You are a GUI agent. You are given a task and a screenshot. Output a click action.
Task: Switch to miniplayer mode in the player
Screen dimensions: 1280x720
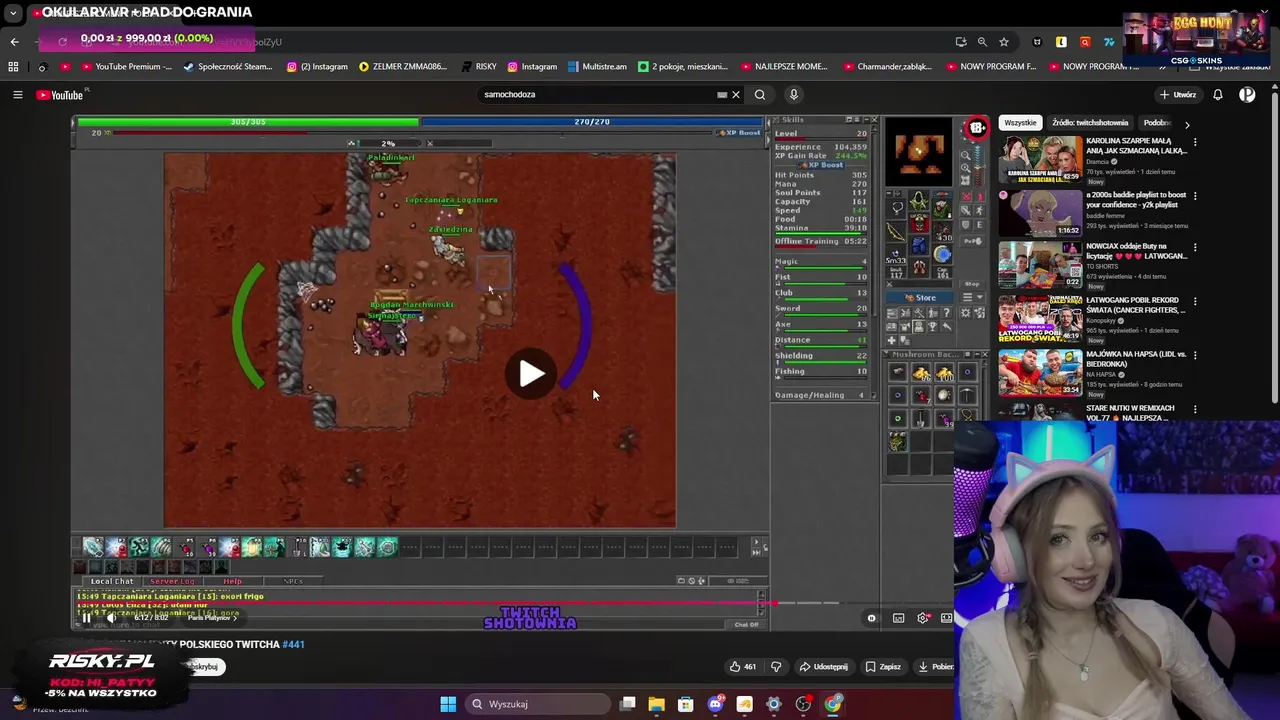coord(946,618)
